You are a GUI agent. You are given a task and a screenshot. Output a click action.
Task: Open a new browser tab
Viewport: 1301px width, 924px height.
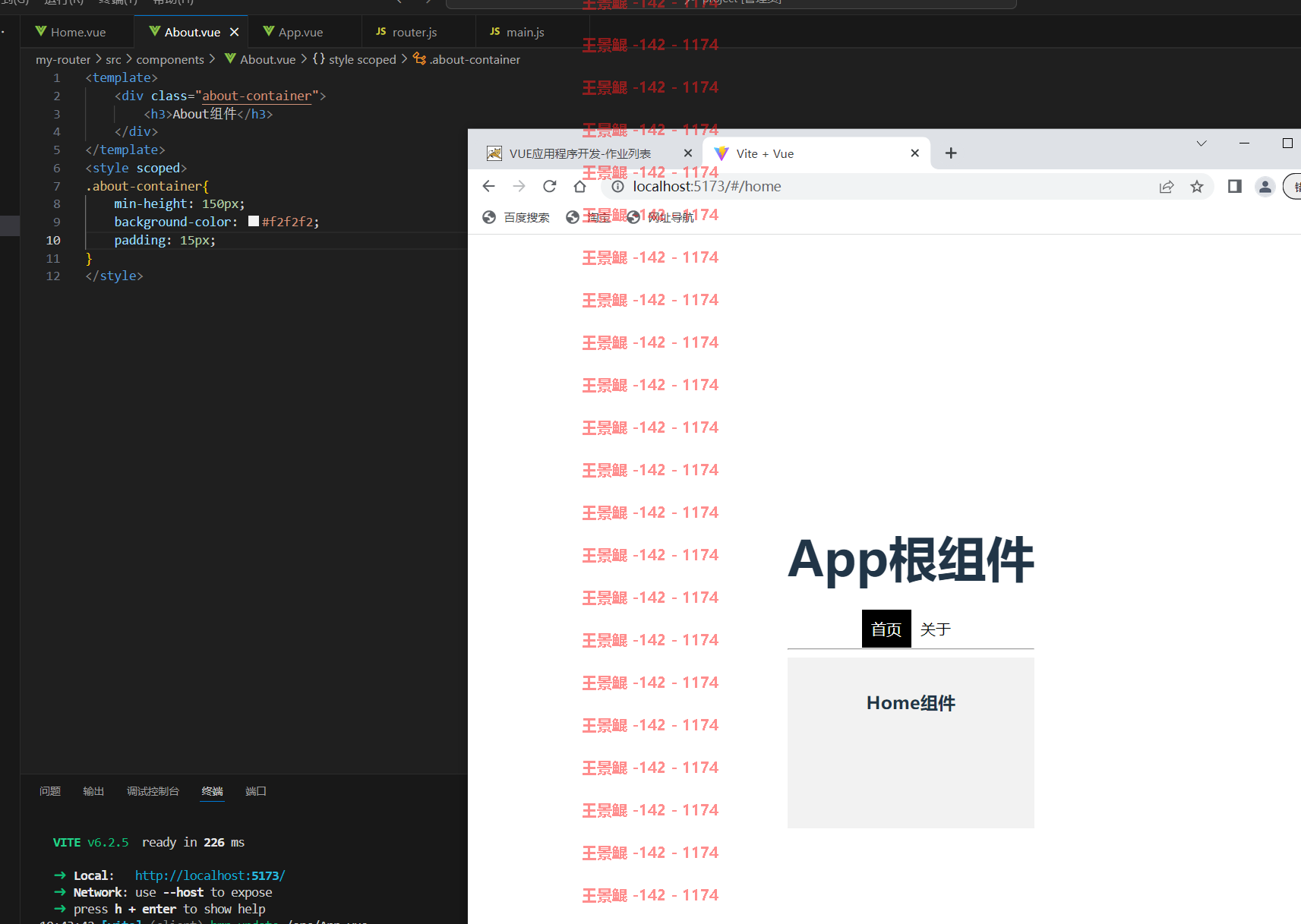click(951, 153)
